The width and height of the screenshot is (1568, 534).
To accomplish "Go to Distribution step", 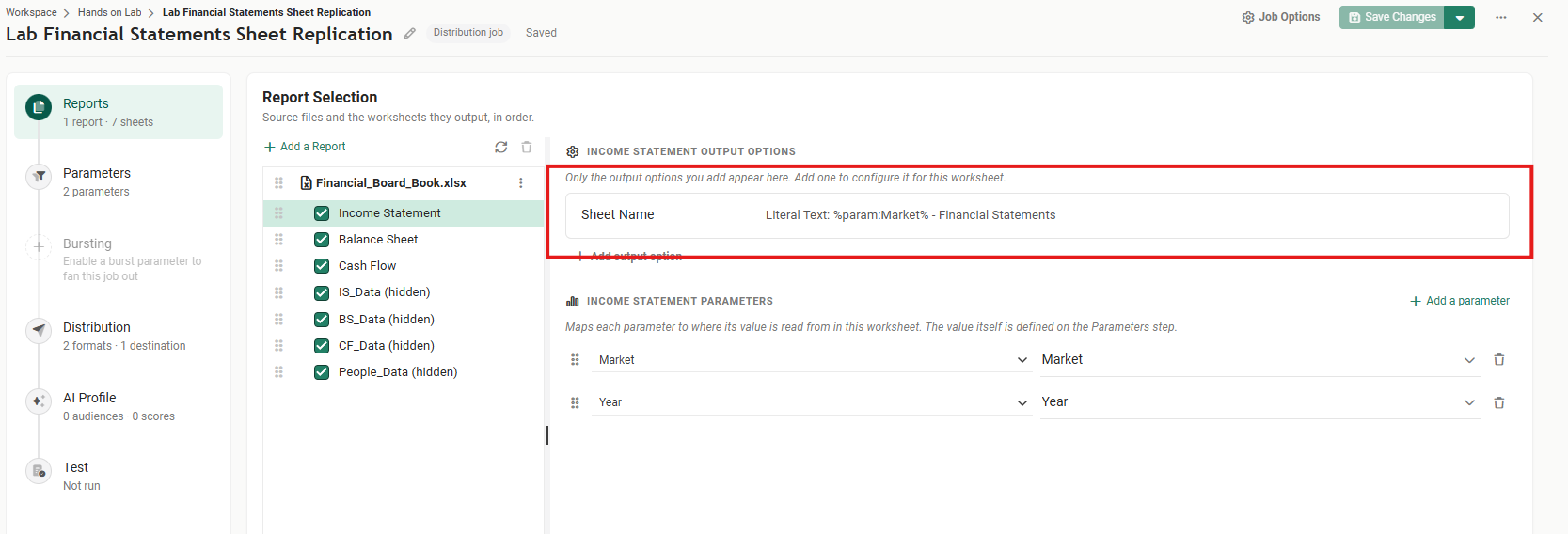I will 119,336.
